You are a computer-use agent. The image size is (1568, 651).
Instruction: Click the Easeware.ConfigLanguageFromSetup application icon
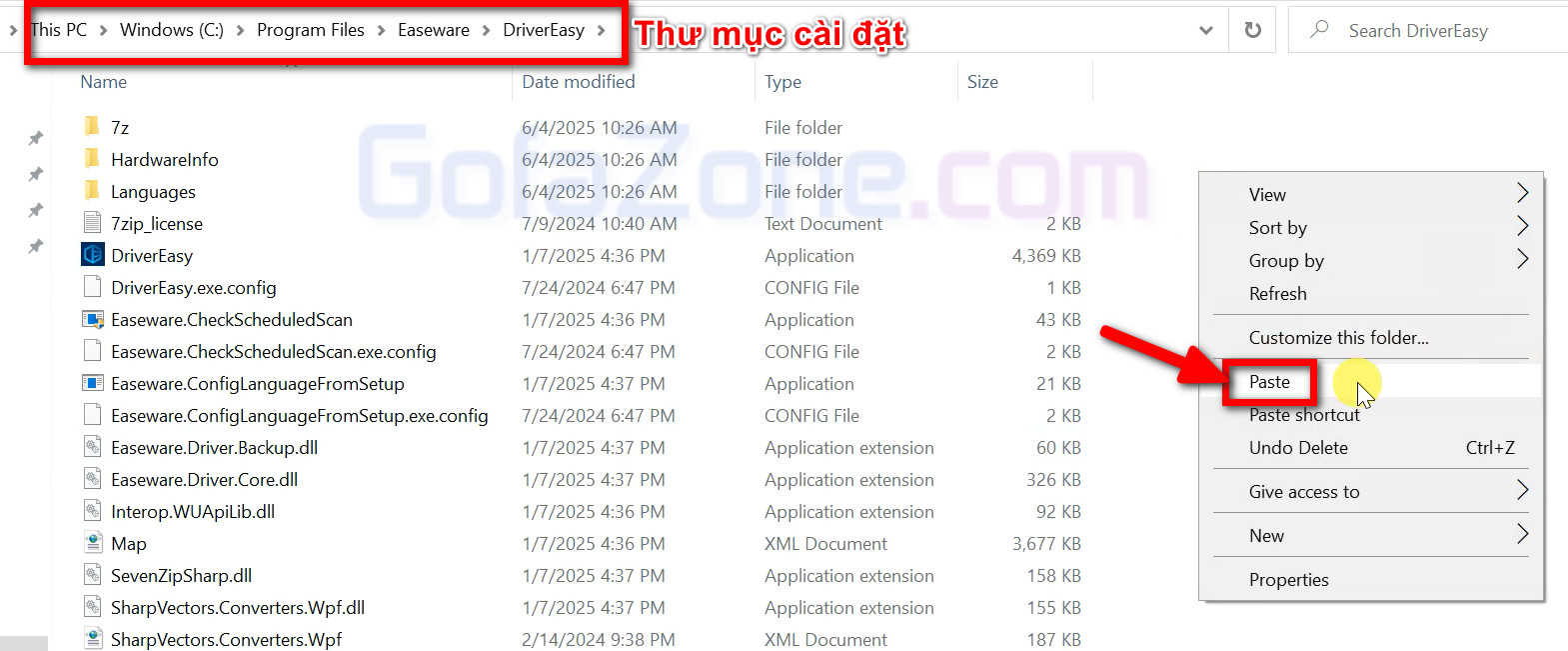[x=92, y=384]
